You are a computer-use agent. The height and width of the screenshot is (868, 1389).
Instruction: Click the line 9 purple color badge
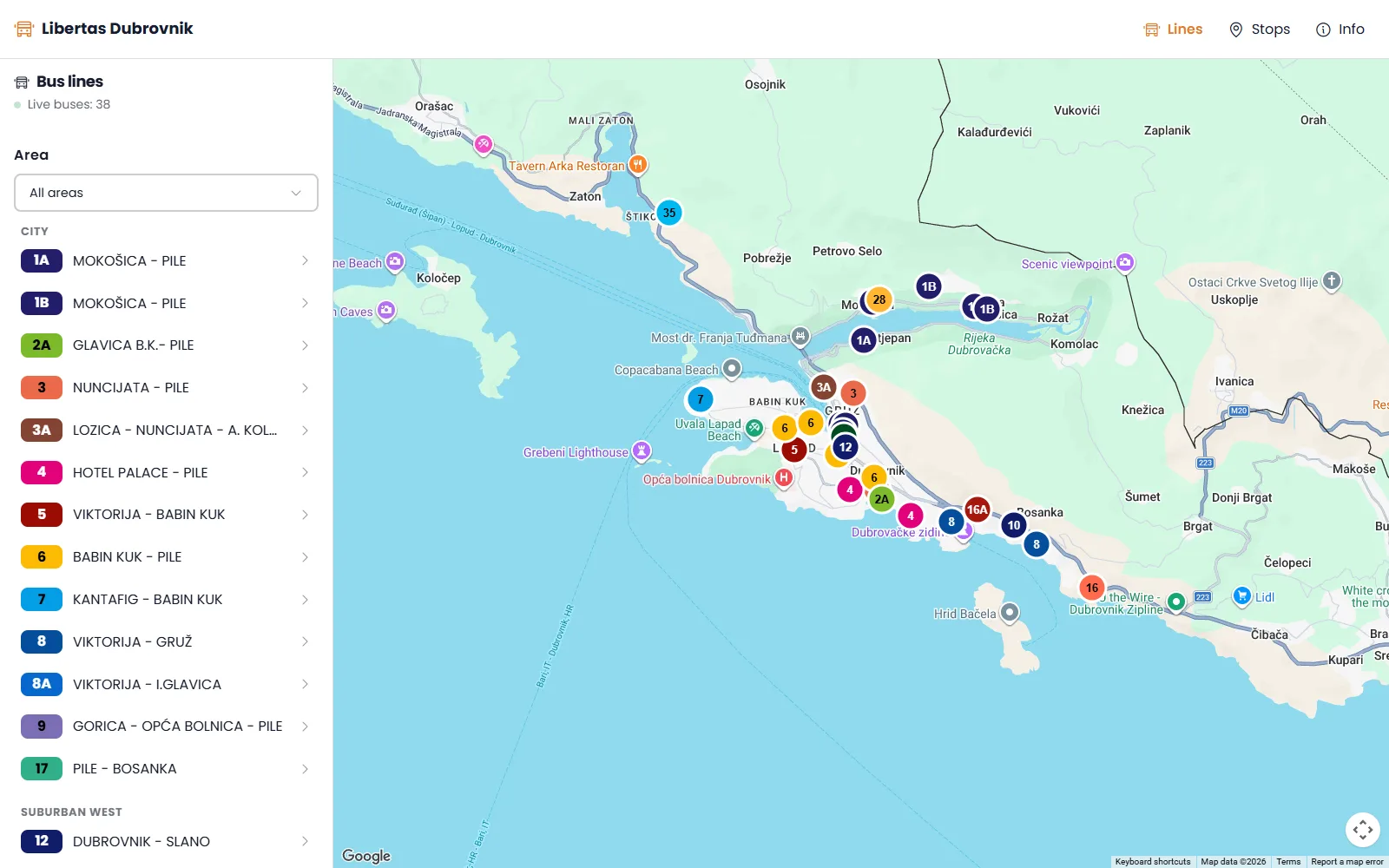pyautogui.click(x=42, y=727)
